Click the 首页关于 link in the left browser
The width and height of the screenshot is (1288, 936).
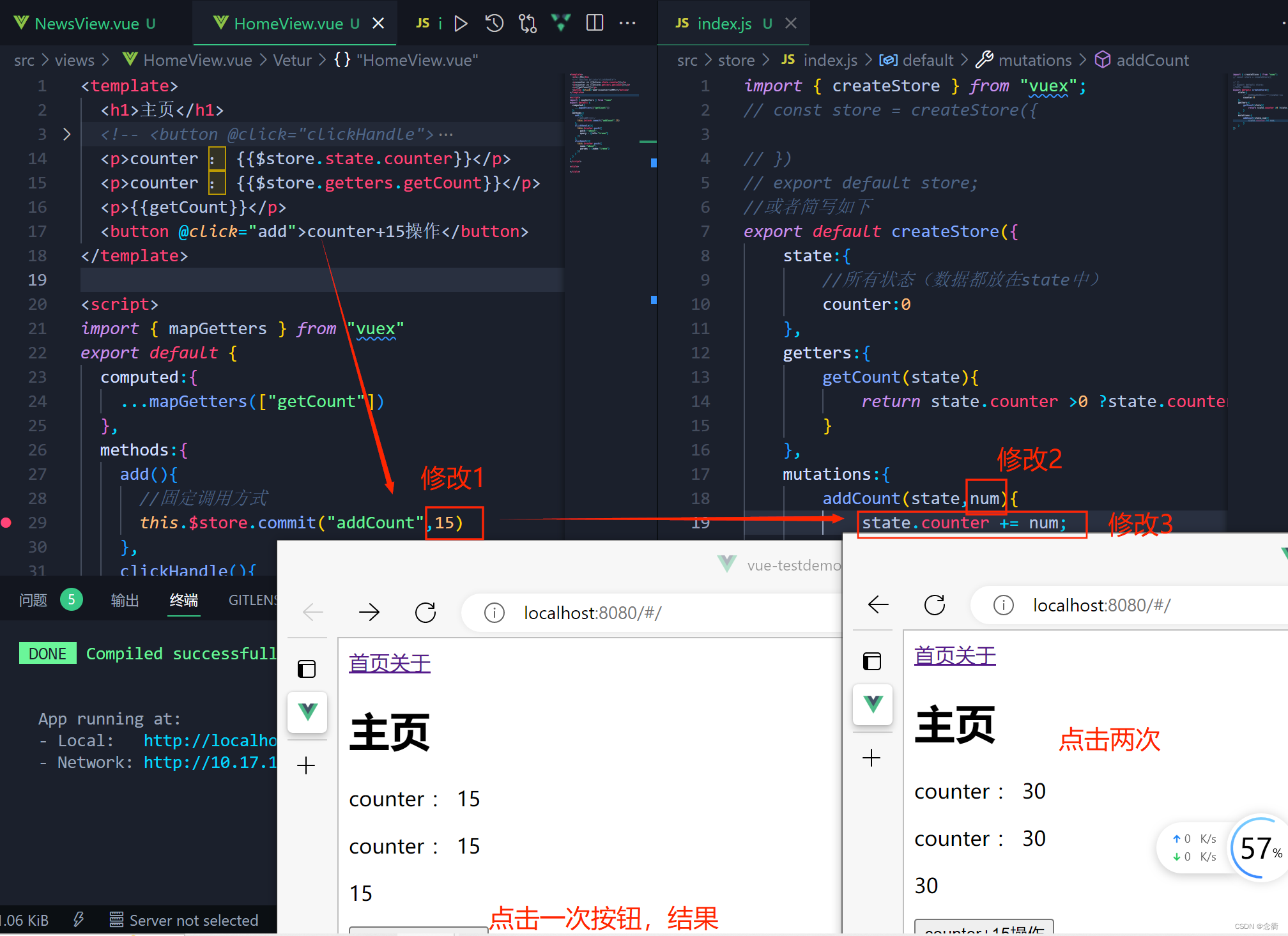click(x=390, y=663)
